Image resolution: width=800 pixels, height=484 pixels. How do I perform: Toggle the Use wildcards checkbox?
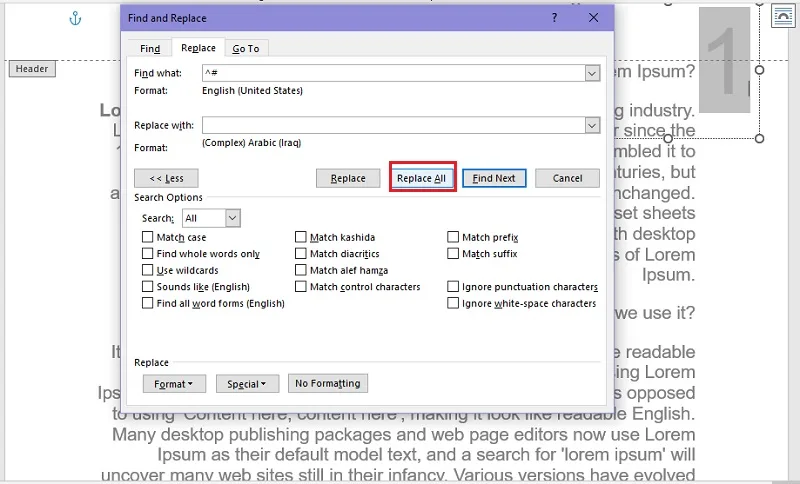(147, 270)
